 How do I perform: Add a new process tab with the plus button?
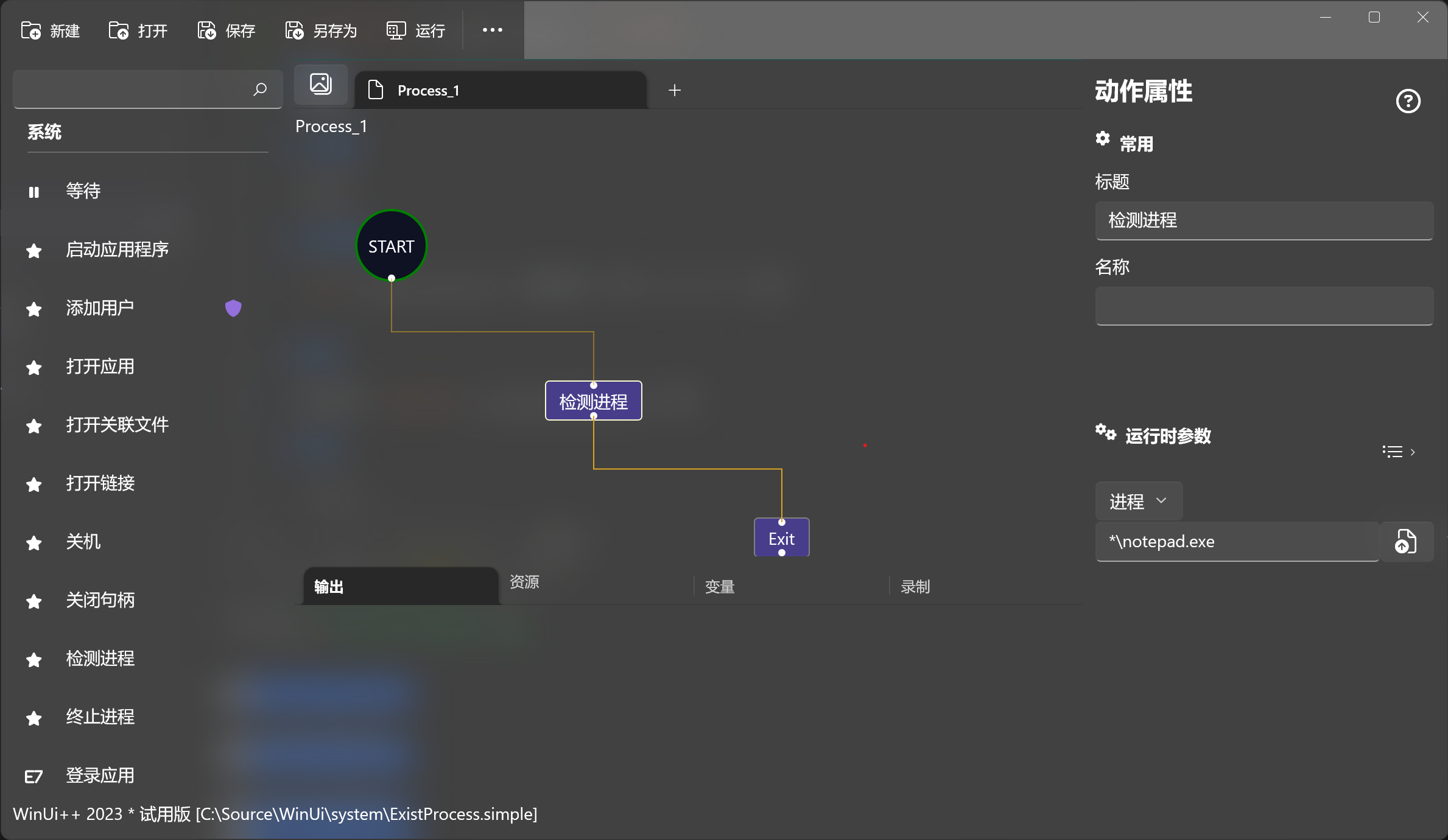pos(675,91)
